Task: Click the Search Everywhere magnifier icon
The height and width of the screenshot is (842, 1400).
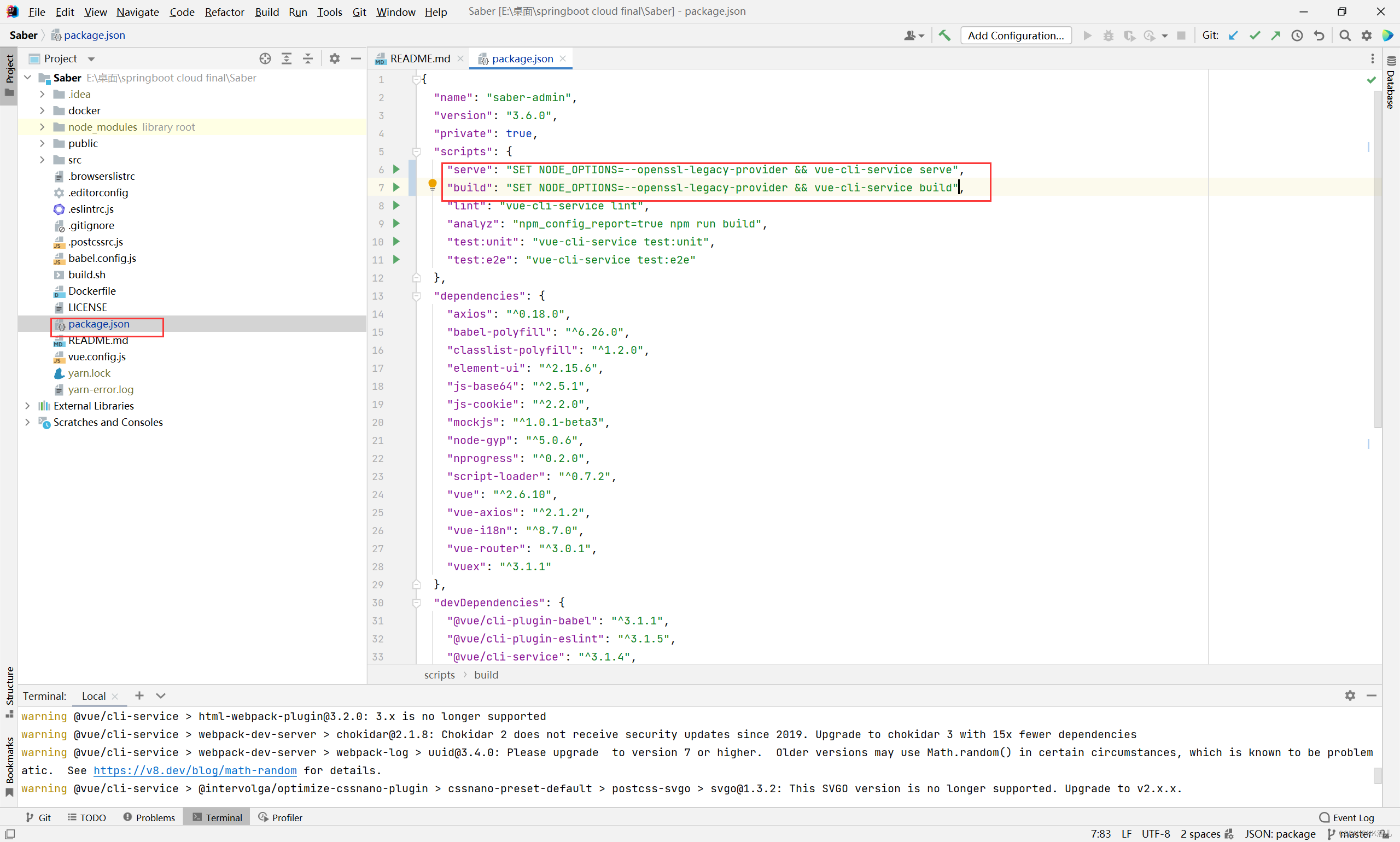Action: 1344,35
